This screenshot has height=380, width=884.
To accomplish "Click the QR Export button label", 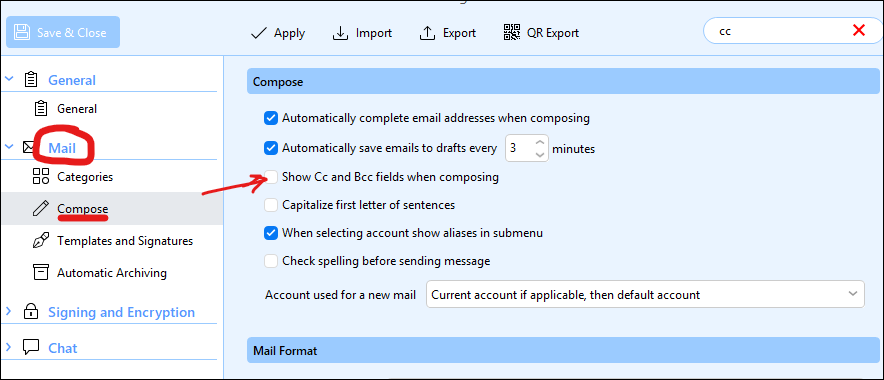I will pos(553,33).
